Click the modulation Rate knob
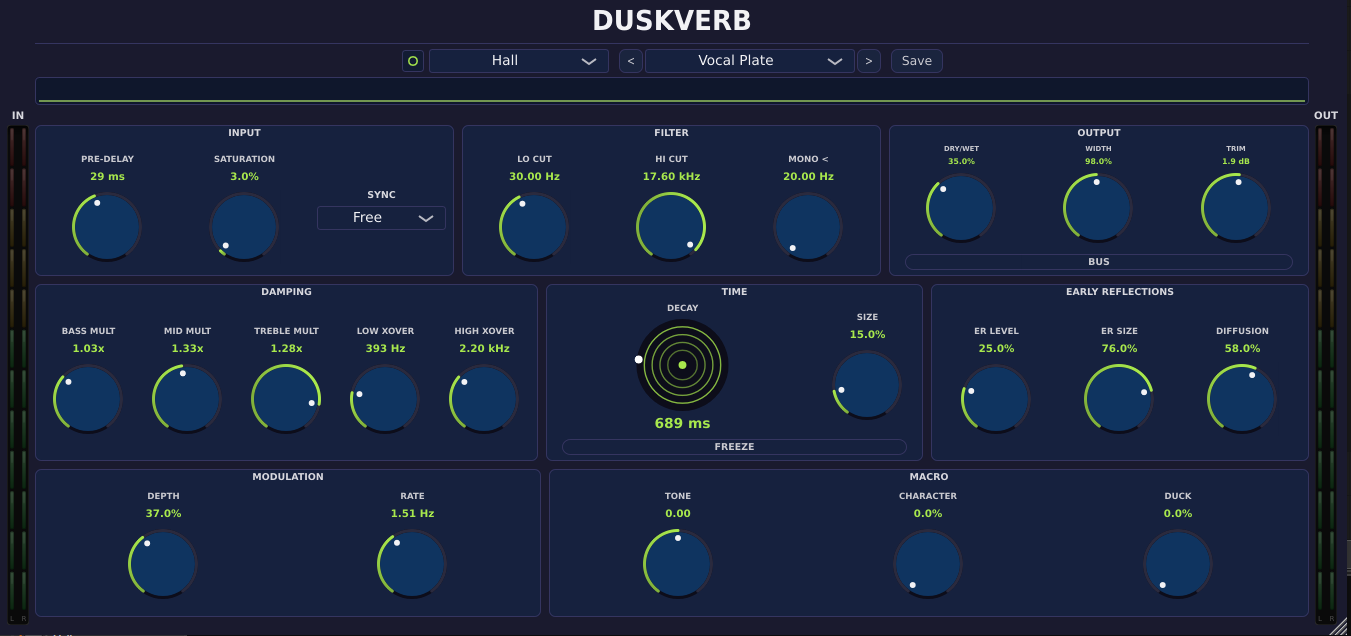Image resolution: width=1351 pixels, height=636 pixels. point(412,564)
